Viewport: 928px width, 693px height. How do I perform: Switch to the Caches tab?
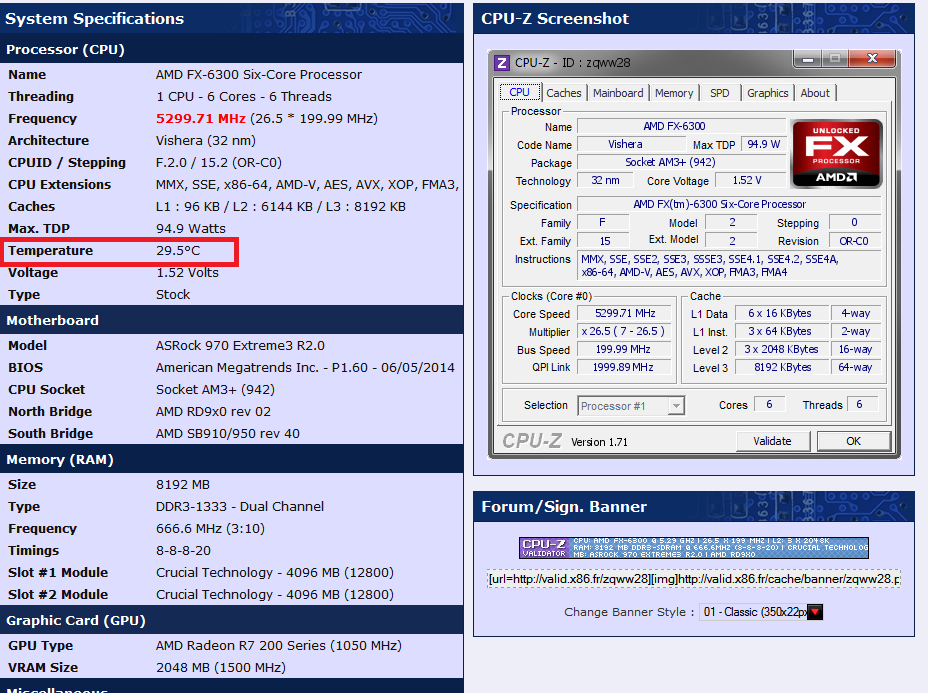pos(563,93)
